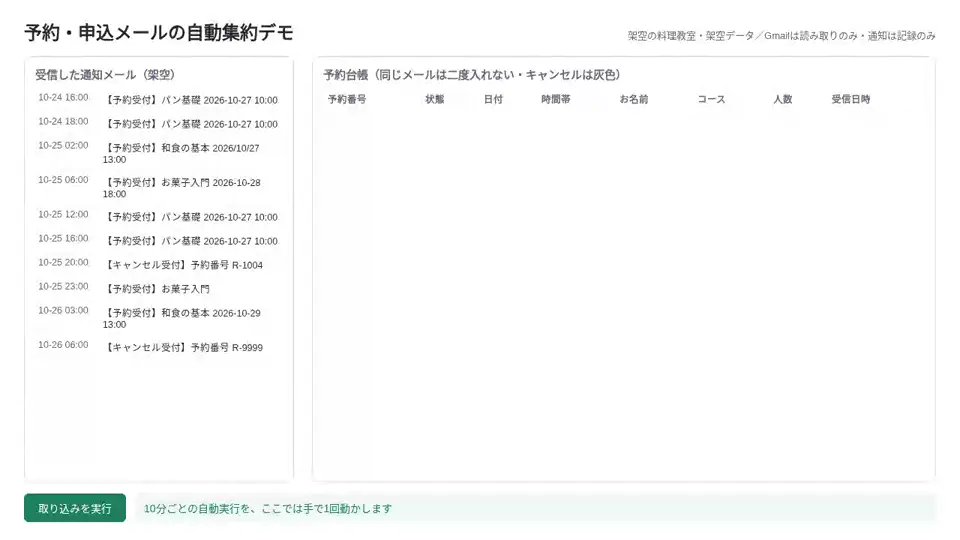Click the 予約台帳 panel heading
Screen dimensions: 960x540
click(472, 75)
